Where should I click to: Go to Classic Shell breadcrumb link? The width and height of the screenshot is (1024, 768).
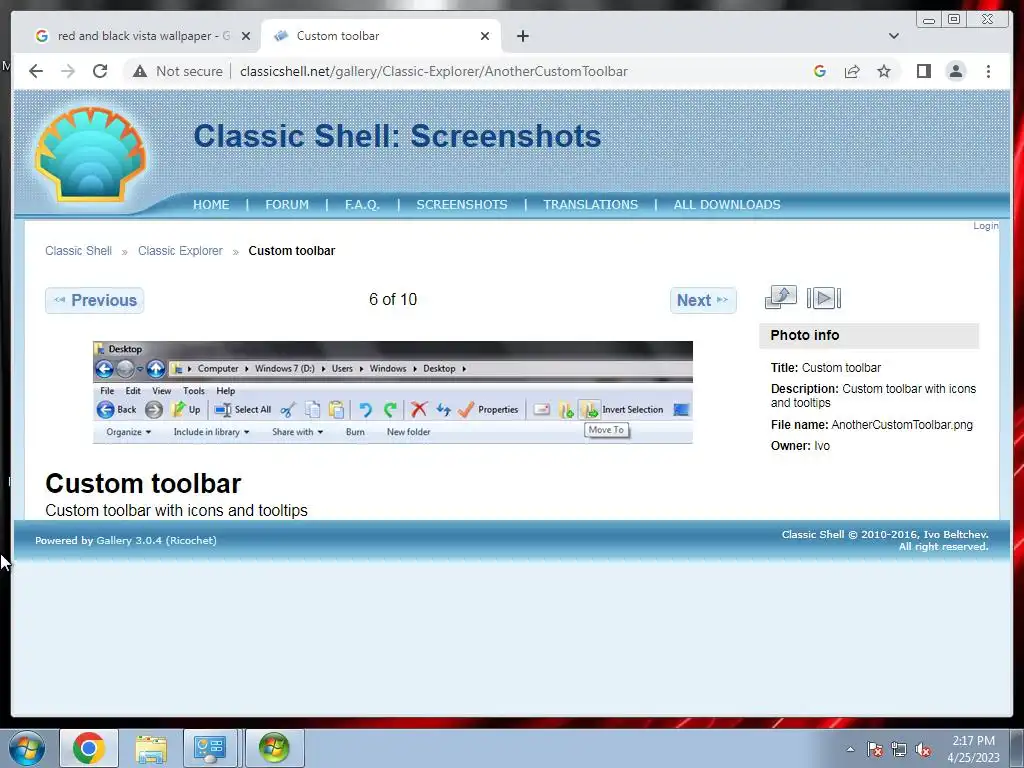[78, 251]
